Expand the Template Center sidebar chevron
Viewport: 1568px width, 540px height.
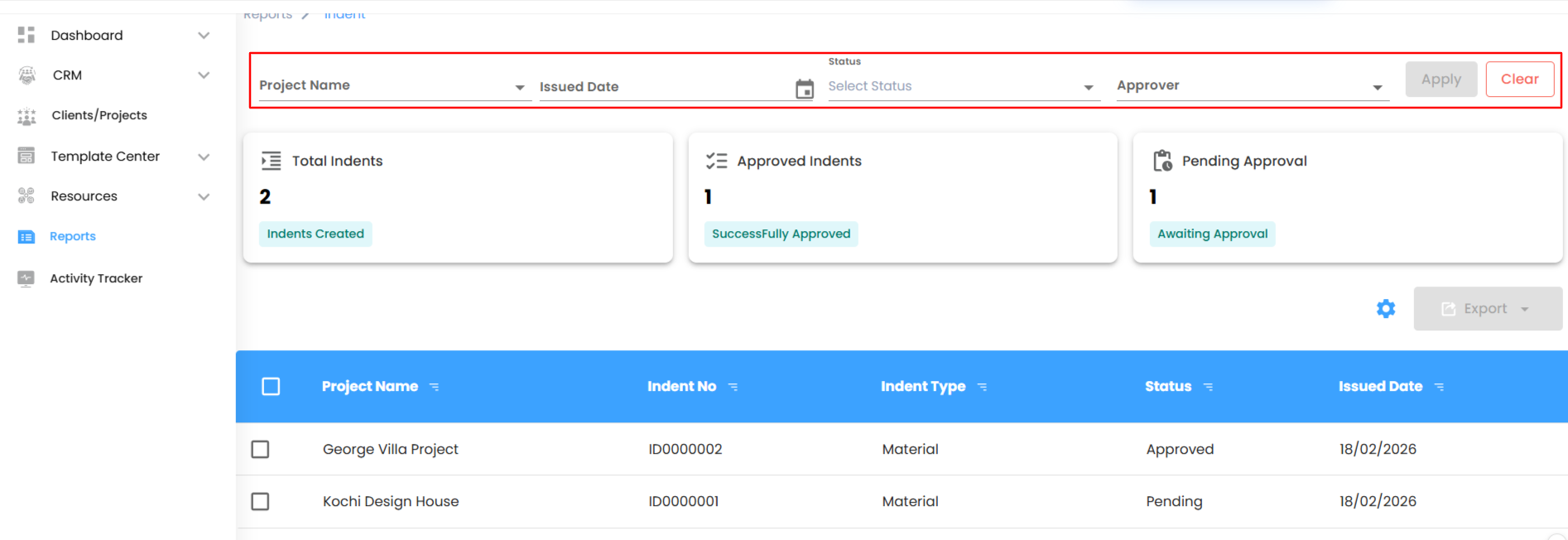(204, 157)
